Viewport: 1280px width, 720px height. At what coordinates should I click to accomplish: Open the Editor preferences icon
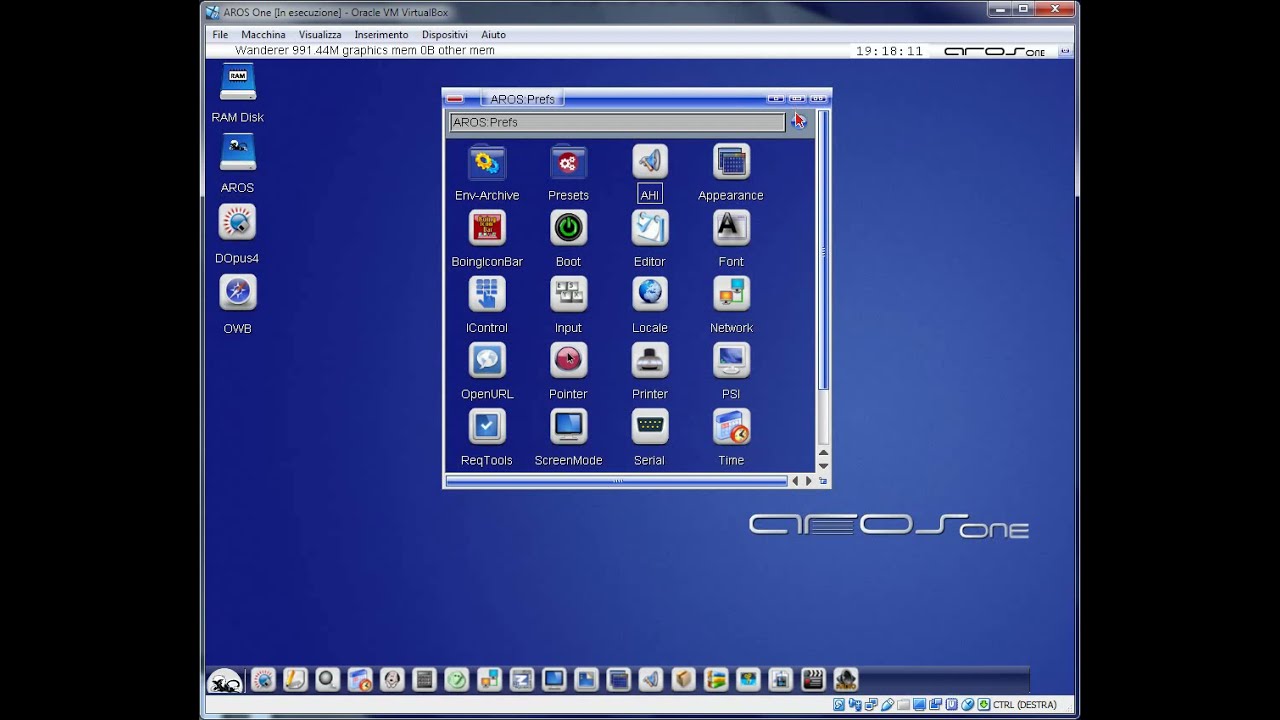[x=650, y=228]
